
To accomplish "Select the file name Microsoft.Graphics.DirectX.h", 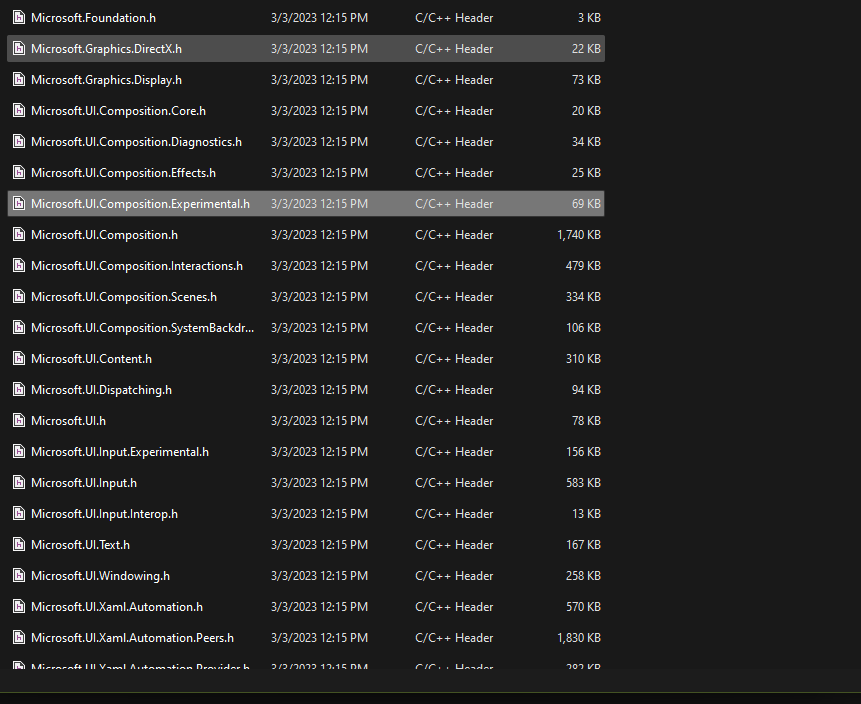I will tap(107, 48).
